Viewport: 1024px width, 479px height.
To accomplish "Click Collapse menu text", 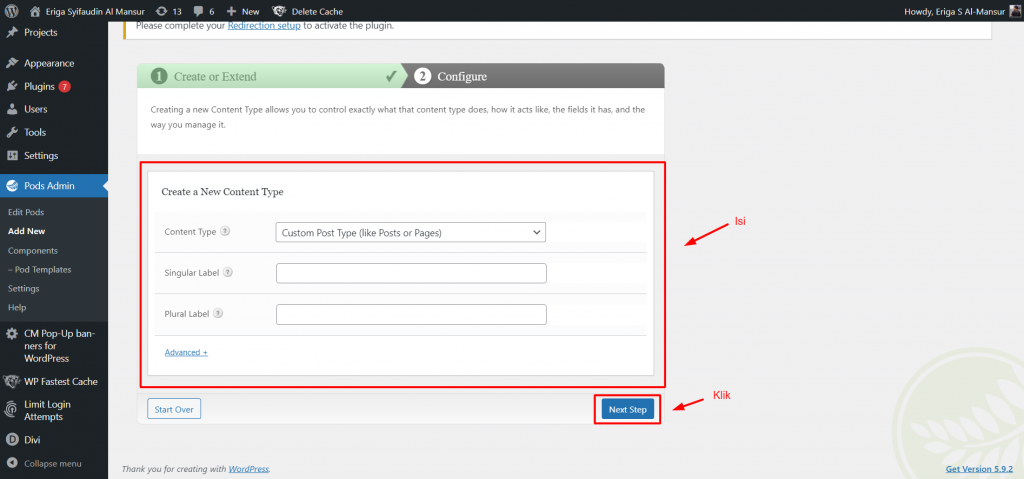I will point(53,463).
